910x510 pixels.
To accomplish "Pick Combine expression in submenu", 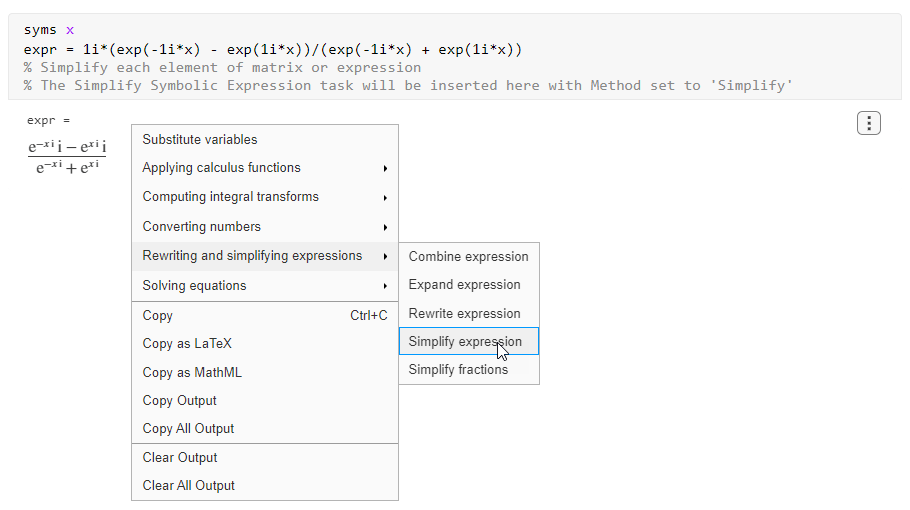I will click(x=468, y=257).
